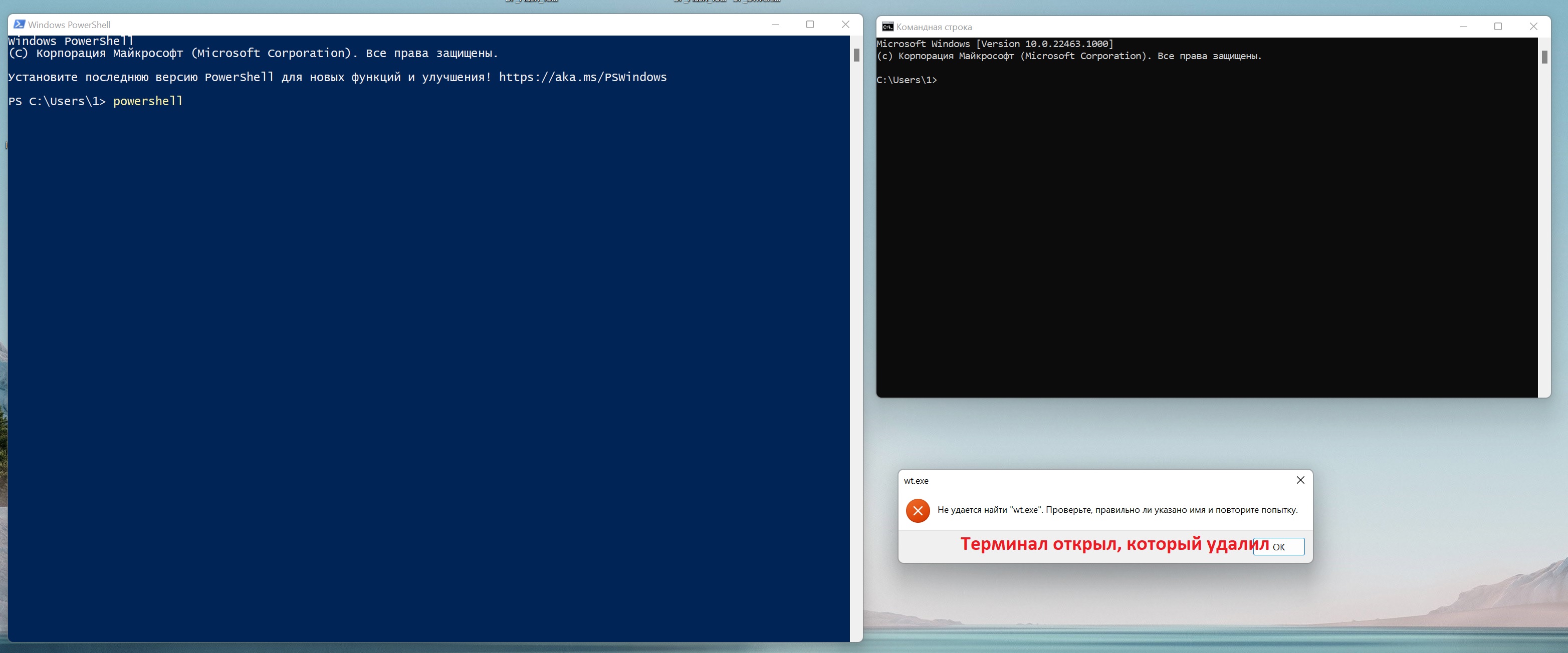
Task: Click the Command Prompt icon in title bar
Action: pos(887,27)
